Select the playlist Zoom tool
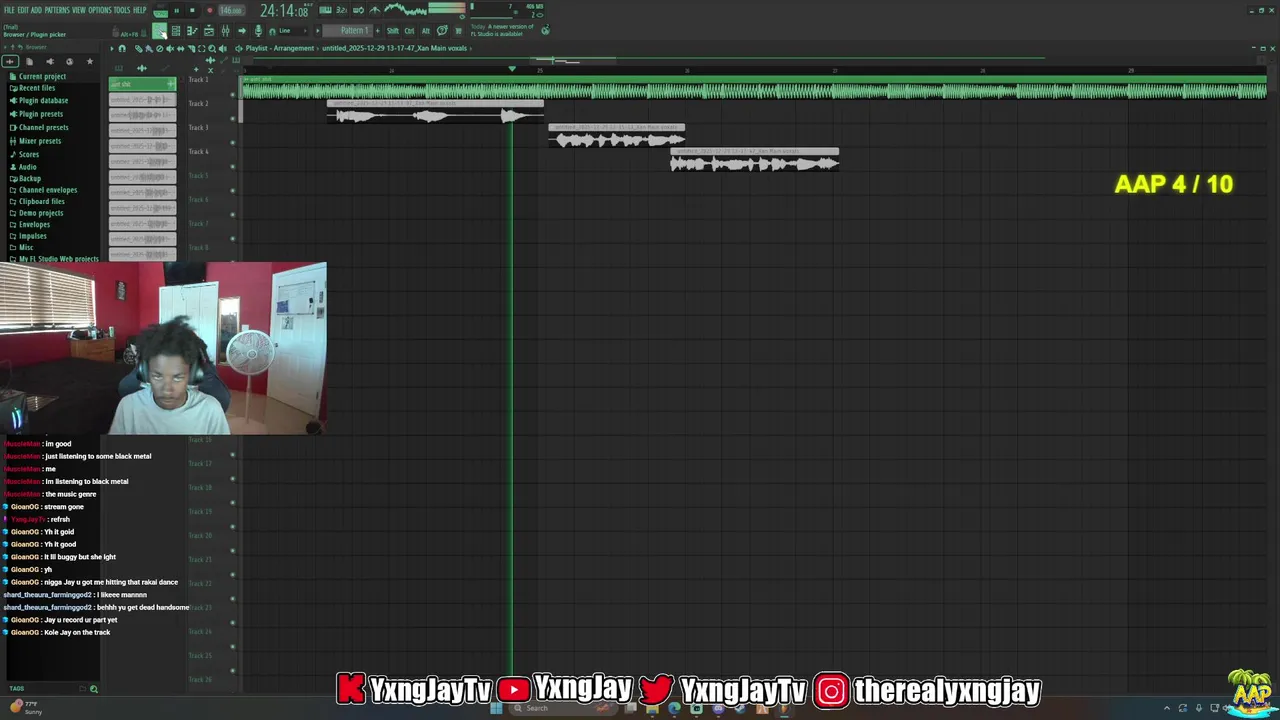1280x720 pixels. pyautogui.click(x=212, y=48)
